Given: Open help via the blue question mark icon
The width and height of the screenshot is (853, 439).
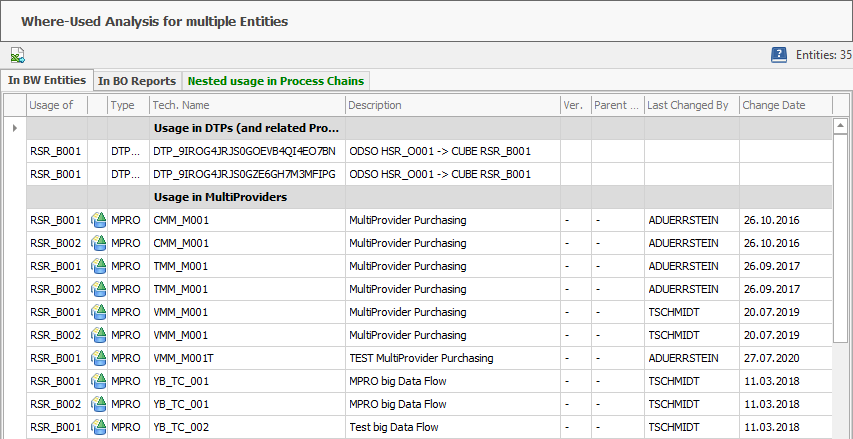Looking at the screenshot, I should click(x=779, y=55).
